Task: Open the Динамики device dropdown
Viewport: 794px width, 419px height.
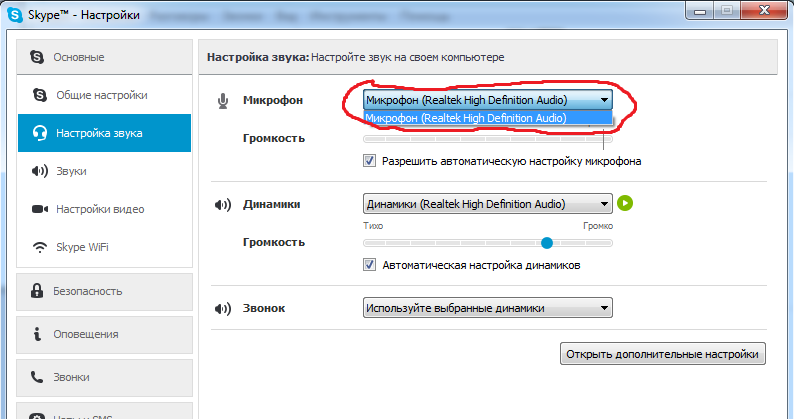Action: coord(488,204)
